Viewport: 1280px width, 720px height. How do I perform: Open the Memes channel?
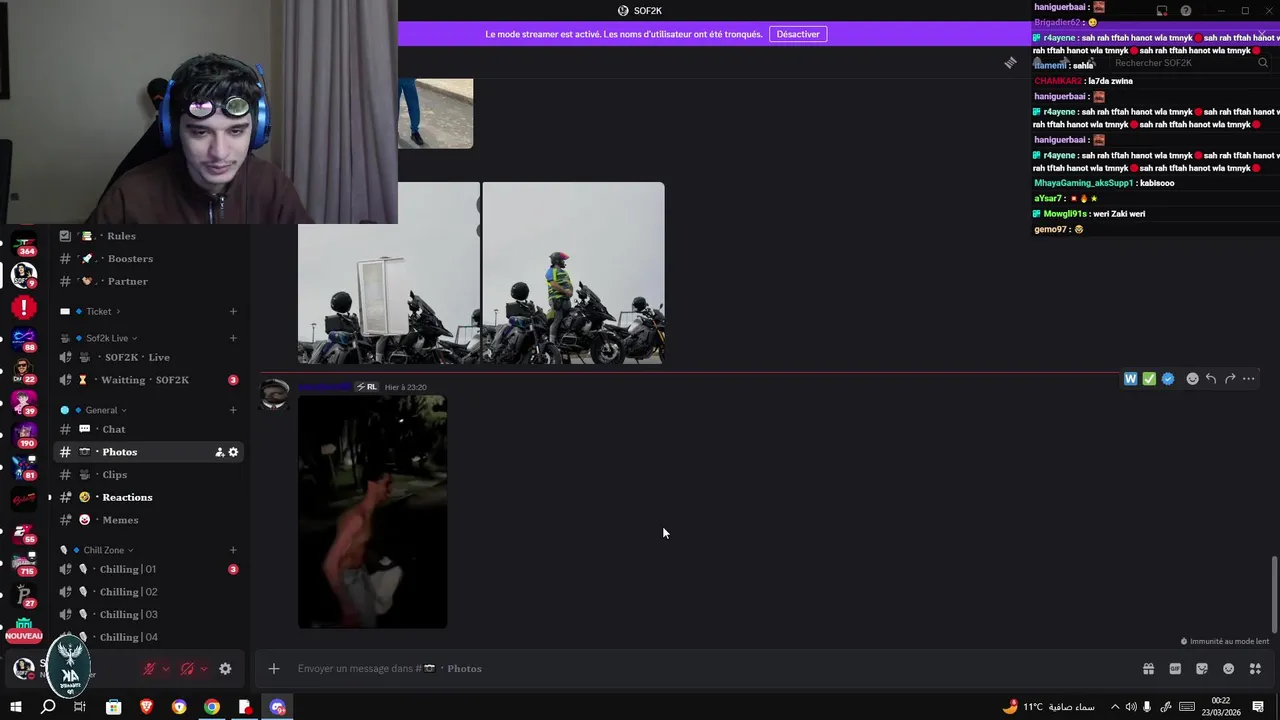coord(148,520)
